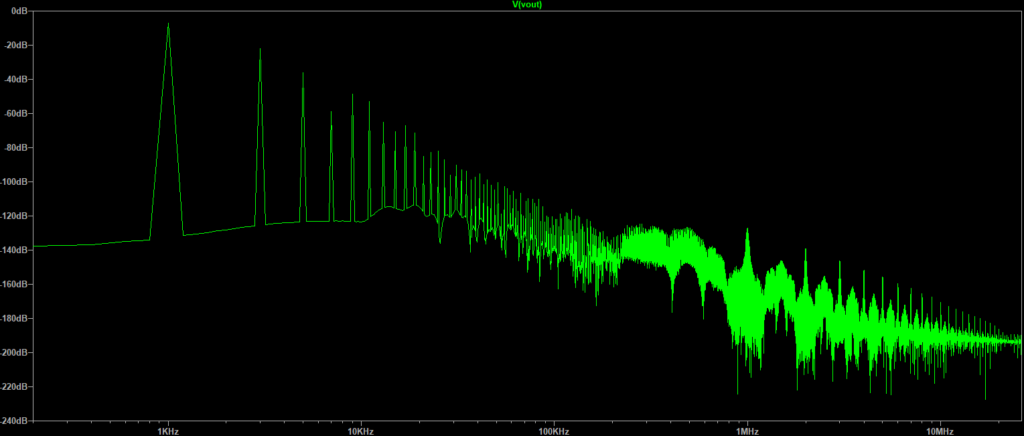Click the 10MHz frequency axis label
1024x436 pixels.
940,430
